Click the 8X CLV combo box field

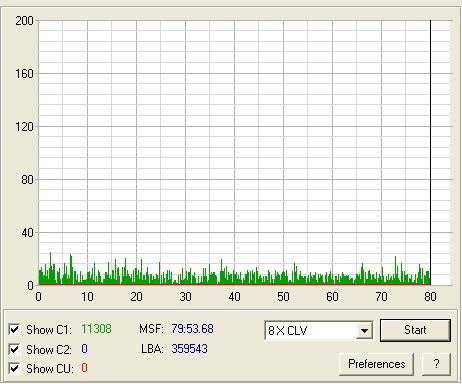319,330
